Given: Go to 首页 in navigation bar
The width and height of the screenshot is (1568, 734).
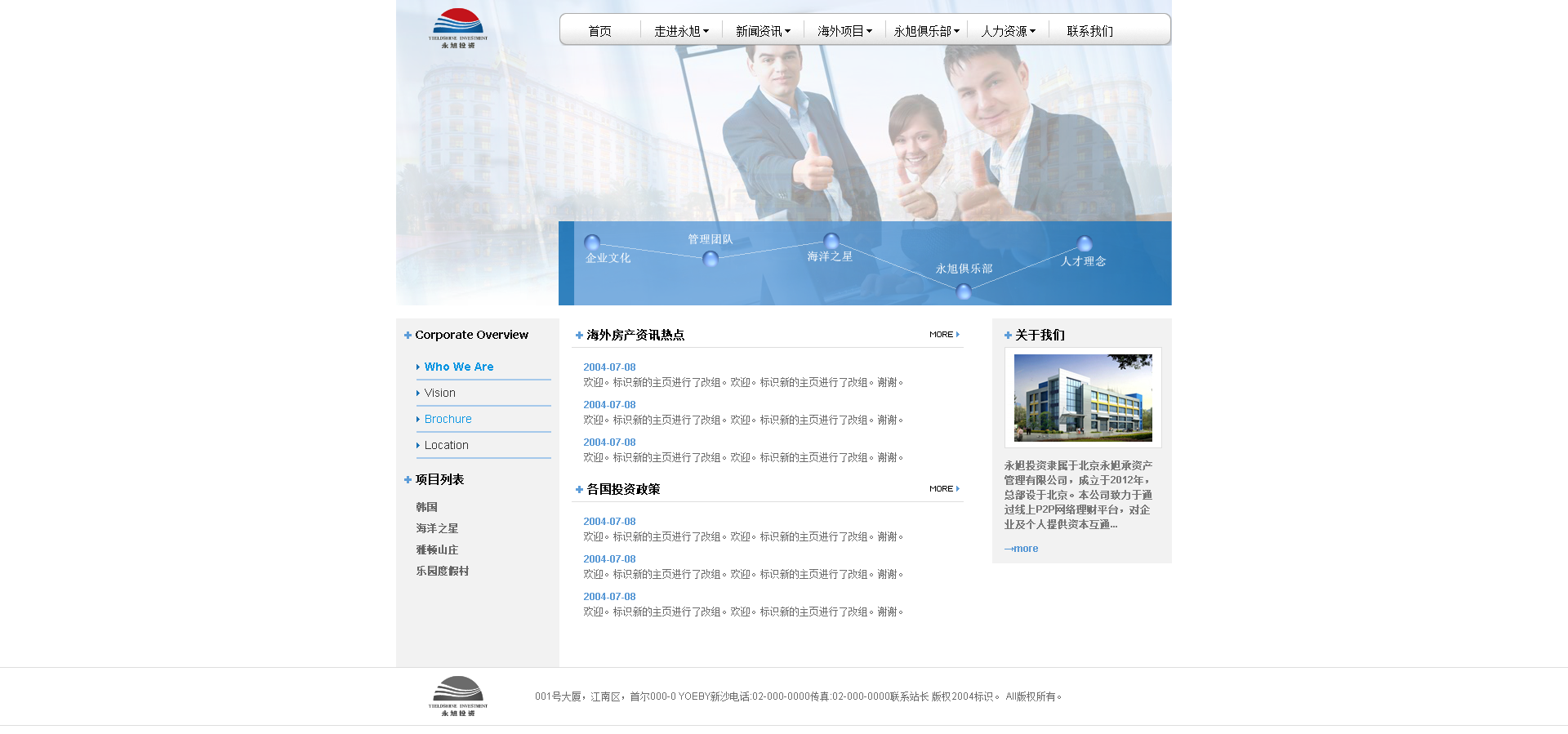Looking at the screenshot, I should [599, 31].
